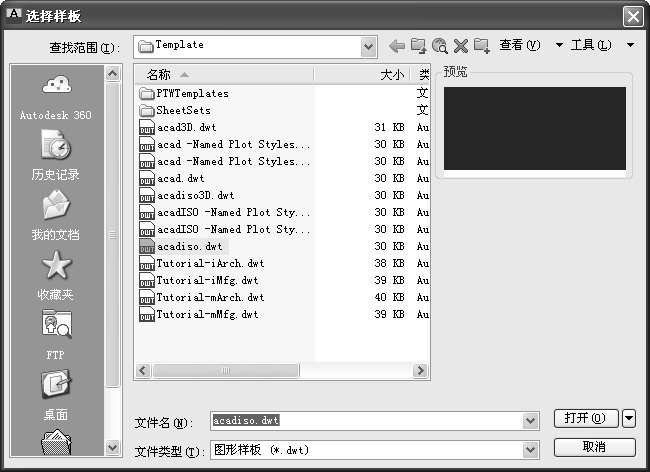Sort files by 名称 column header
Screen dimensions: 650x472
tap(224, 75)
